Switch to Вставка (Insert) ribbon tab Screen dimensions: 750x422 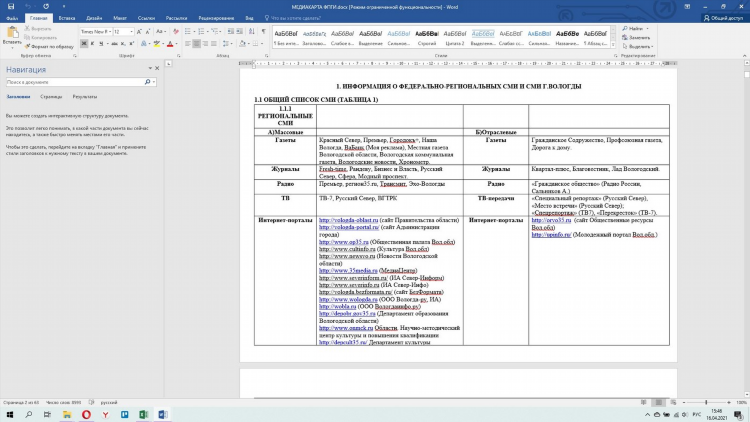pyautogui.click(x=67, y=18)
